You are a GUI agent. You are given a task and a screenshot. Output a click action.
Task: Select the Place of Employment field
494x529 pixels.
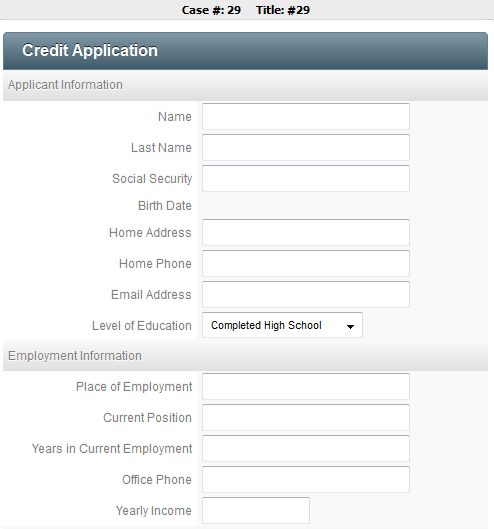point(306,386)
